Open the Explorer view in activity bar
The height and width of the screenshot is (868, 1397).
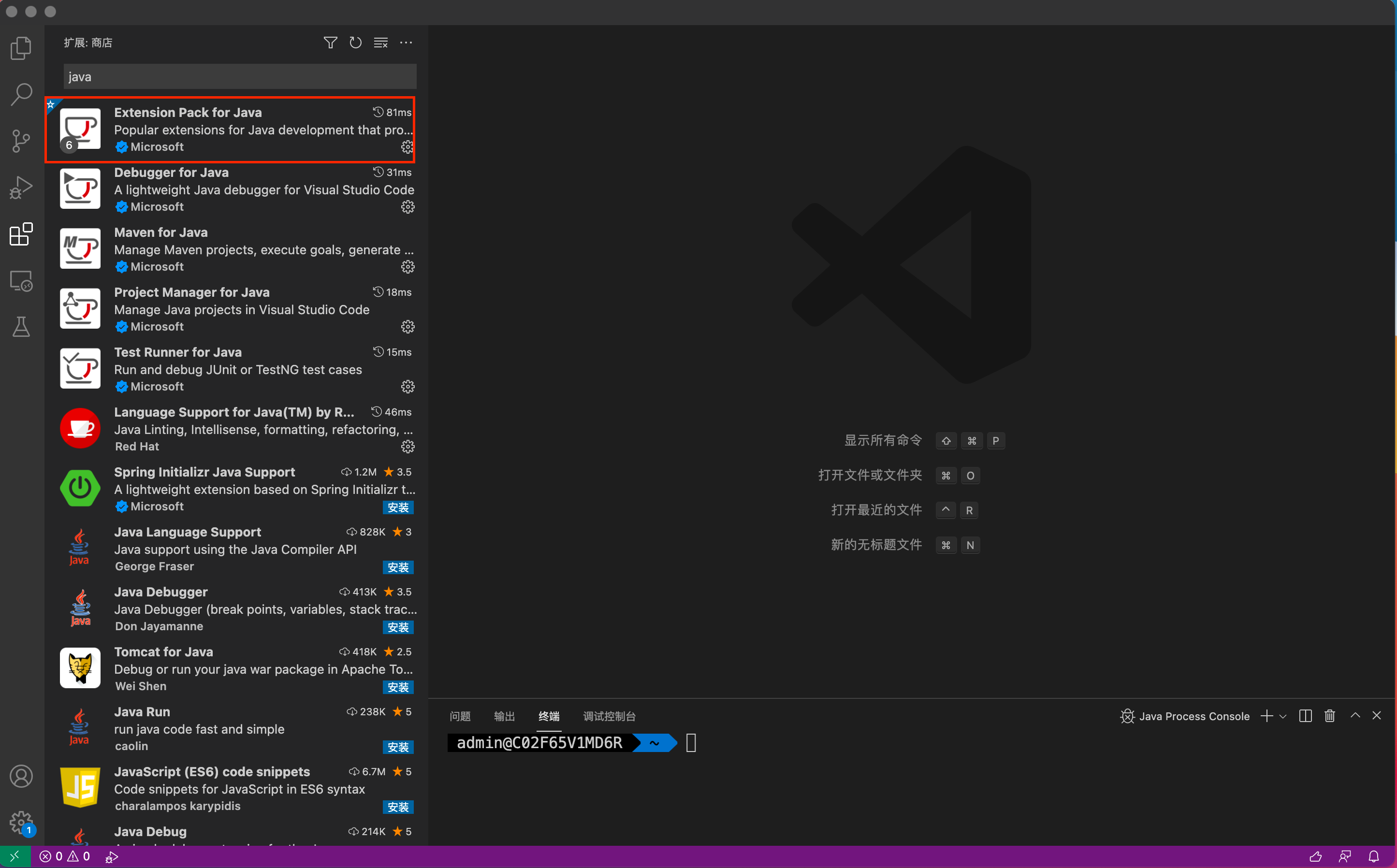[x=21, y=48]
